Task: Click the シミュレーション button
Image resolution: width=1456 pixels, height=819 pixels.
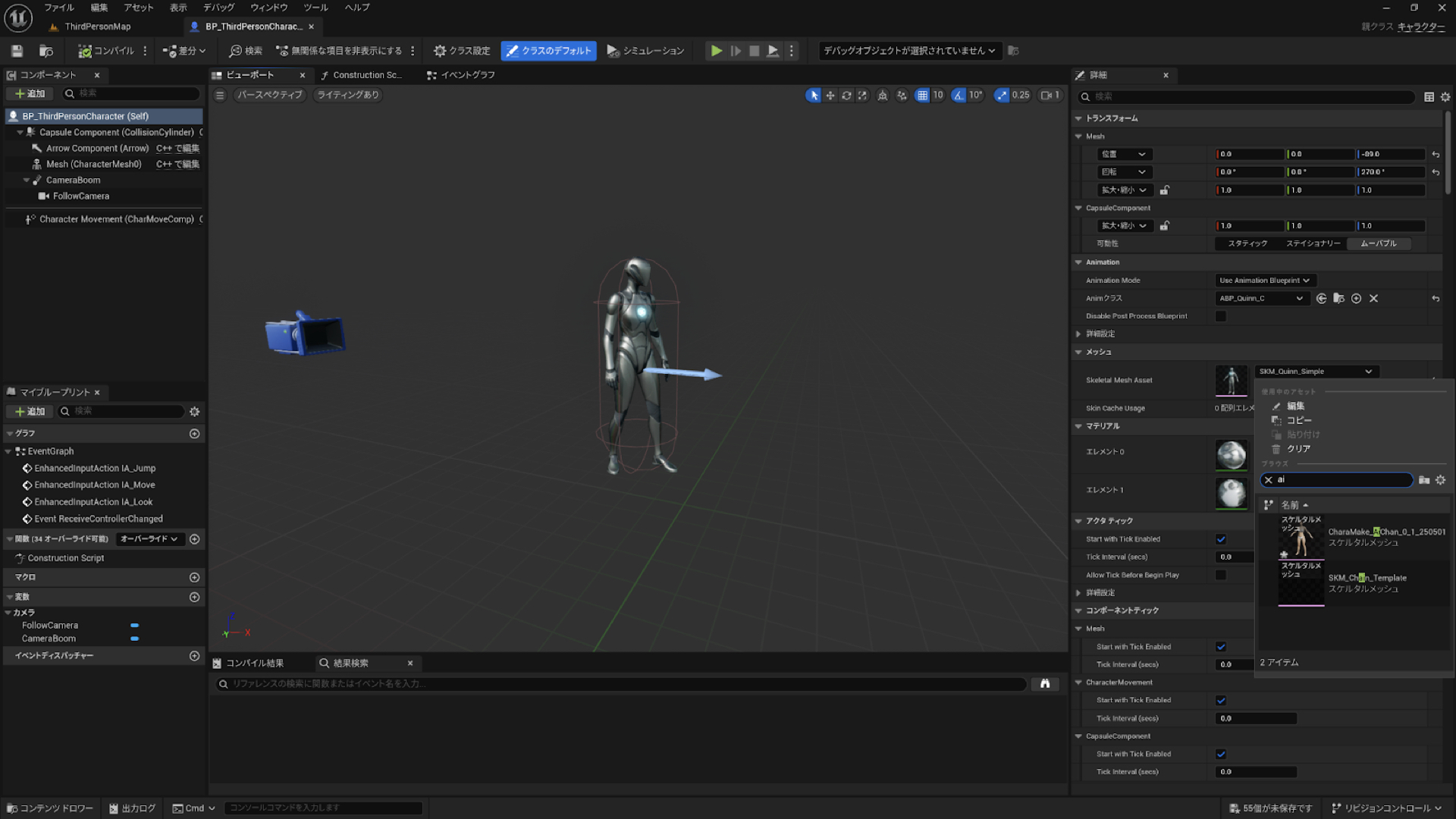Action: (x=645, y=51)
